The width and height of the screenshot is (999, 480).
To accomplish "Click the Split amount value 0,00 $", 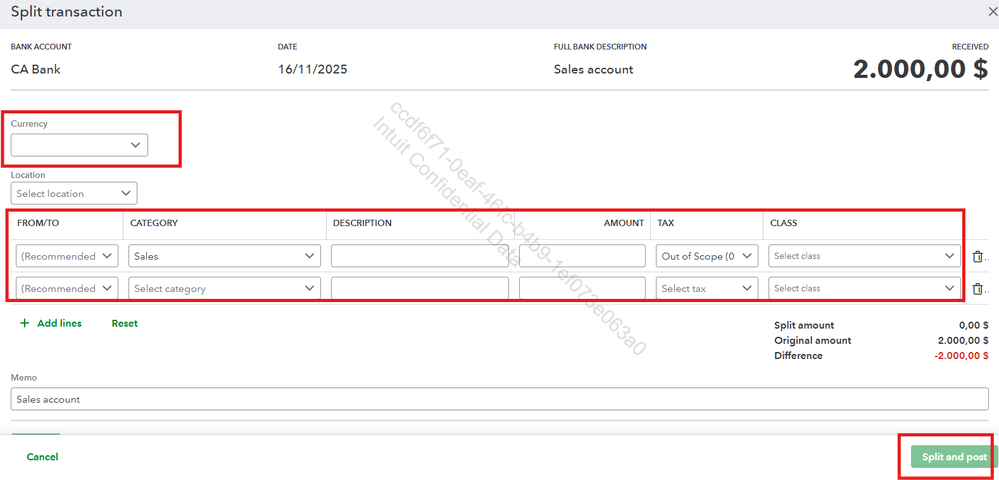I will [974, 325].
